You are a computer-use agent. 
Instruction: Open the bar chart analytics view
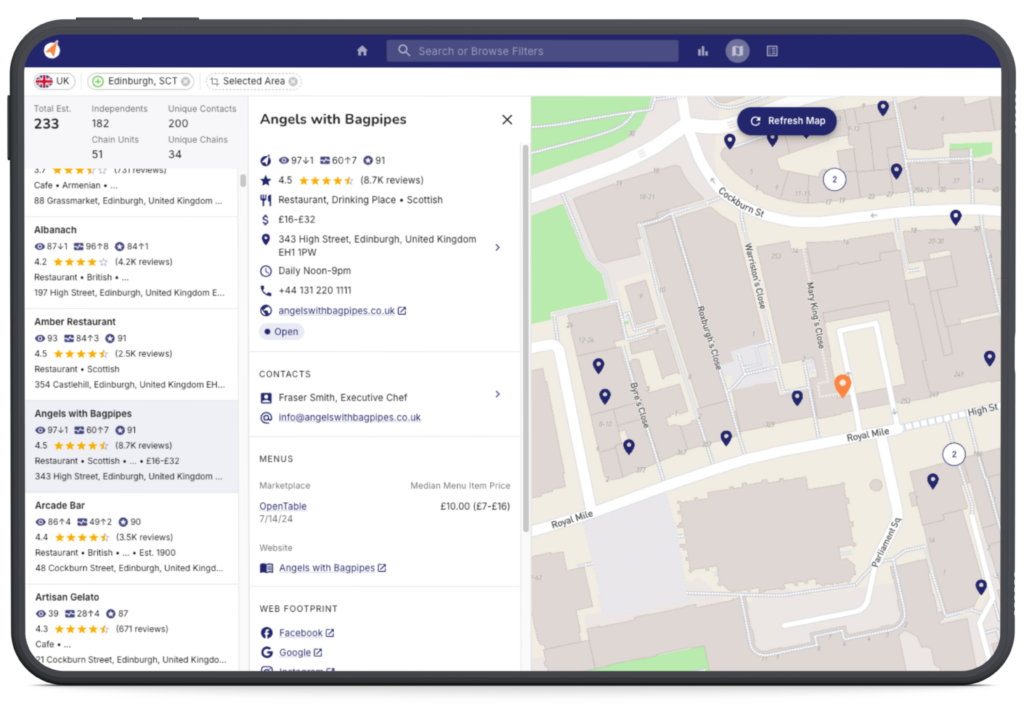(x=703, y=51)
